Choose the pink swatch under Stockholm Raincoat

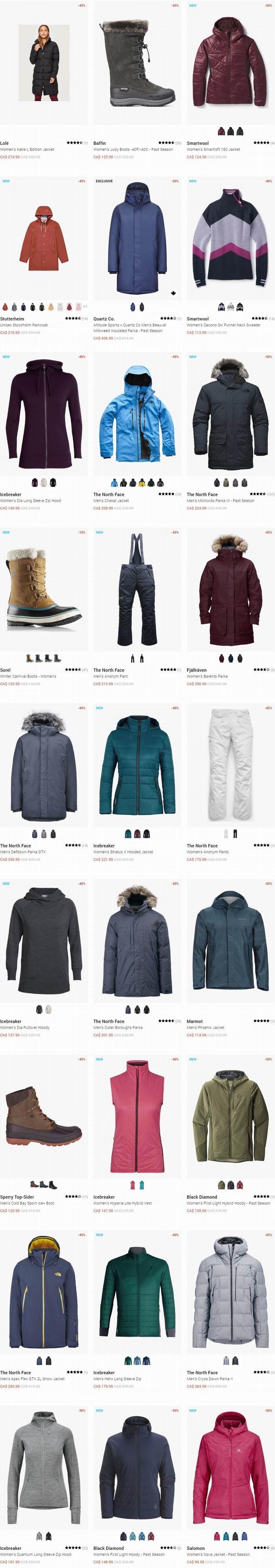pyautogui.click(x=79, y=307)
